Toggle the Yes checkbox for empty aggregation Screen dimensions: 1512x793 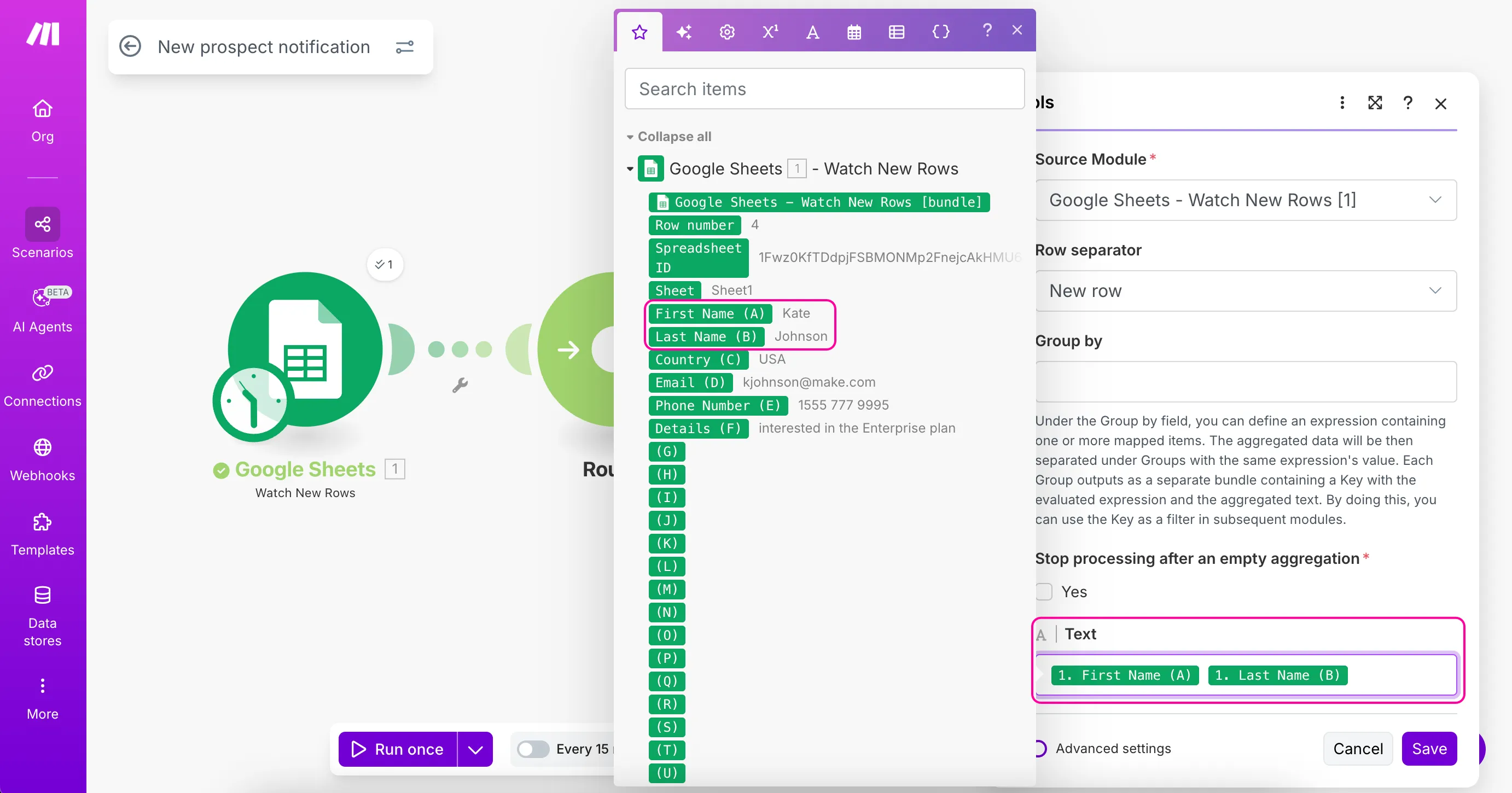tap(1044, 591)
